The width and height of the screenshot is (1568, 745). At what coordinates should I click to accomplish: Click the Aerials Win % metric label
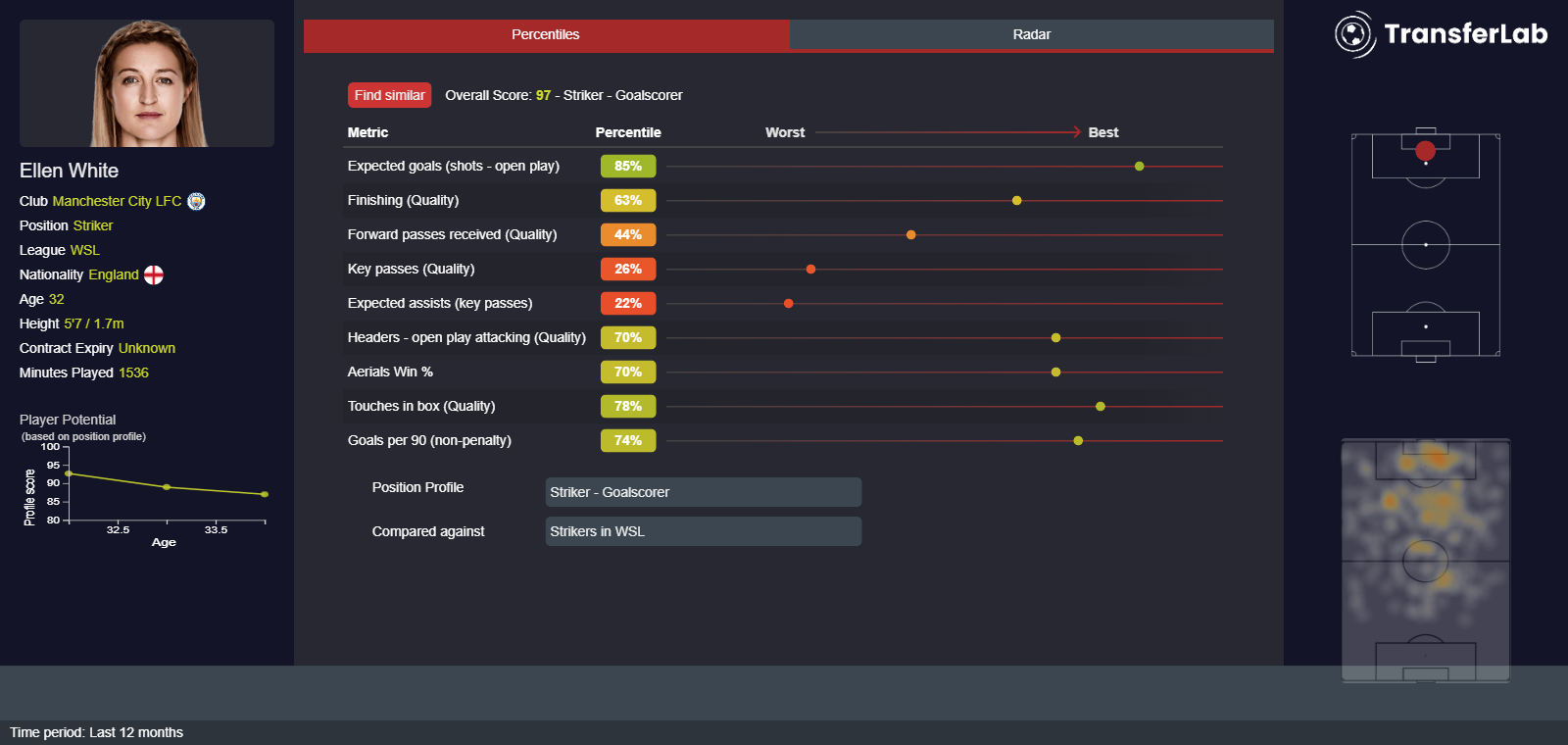coord(390,372)
